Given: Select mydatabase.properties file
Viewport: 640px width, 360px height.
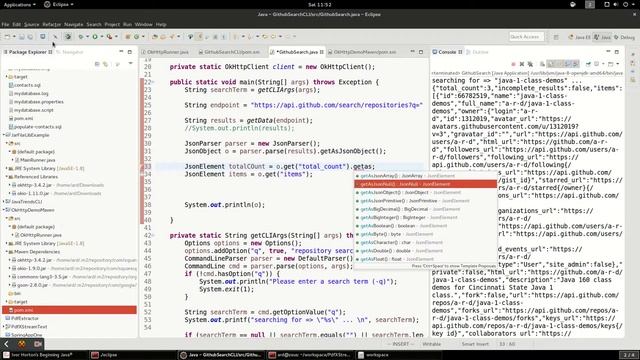Looking at the screenshot, I should point(36,102).
